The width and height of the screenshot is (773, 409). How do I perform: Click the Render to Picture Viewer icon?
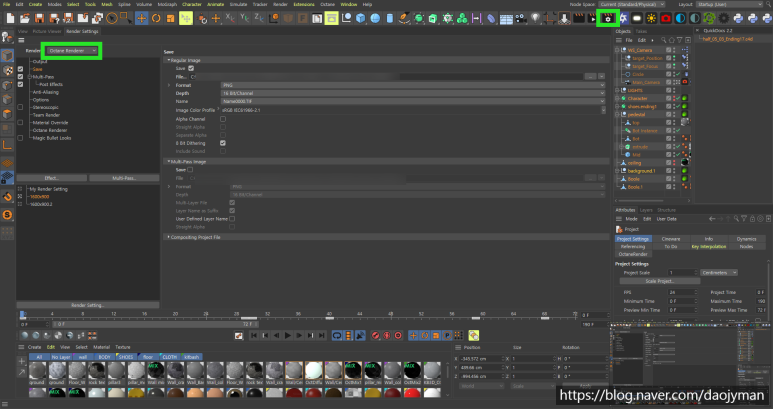pyautogui.click(x=593, y=19)
